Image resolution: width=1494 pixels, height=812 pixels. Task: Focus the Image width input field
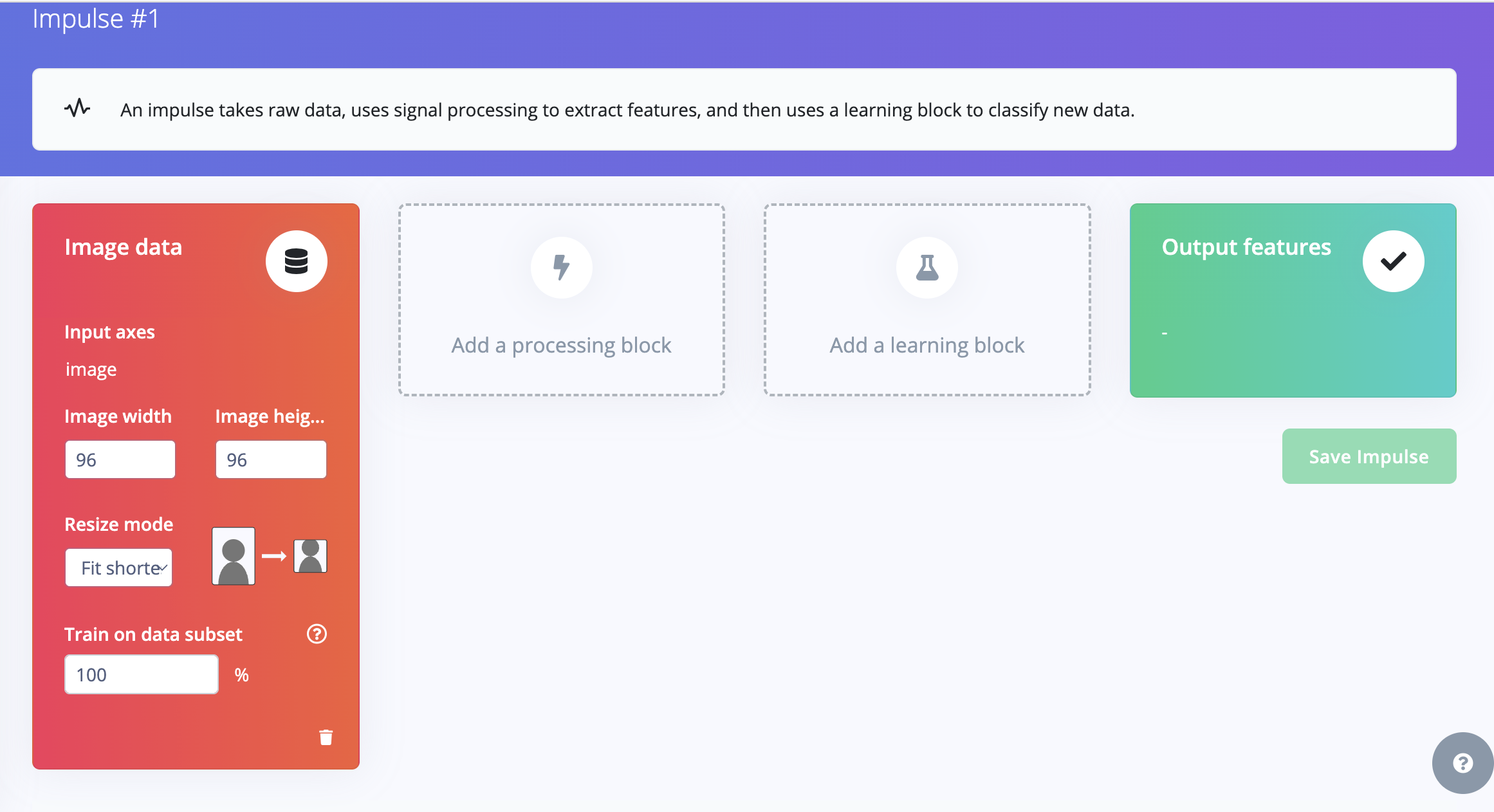120,459
